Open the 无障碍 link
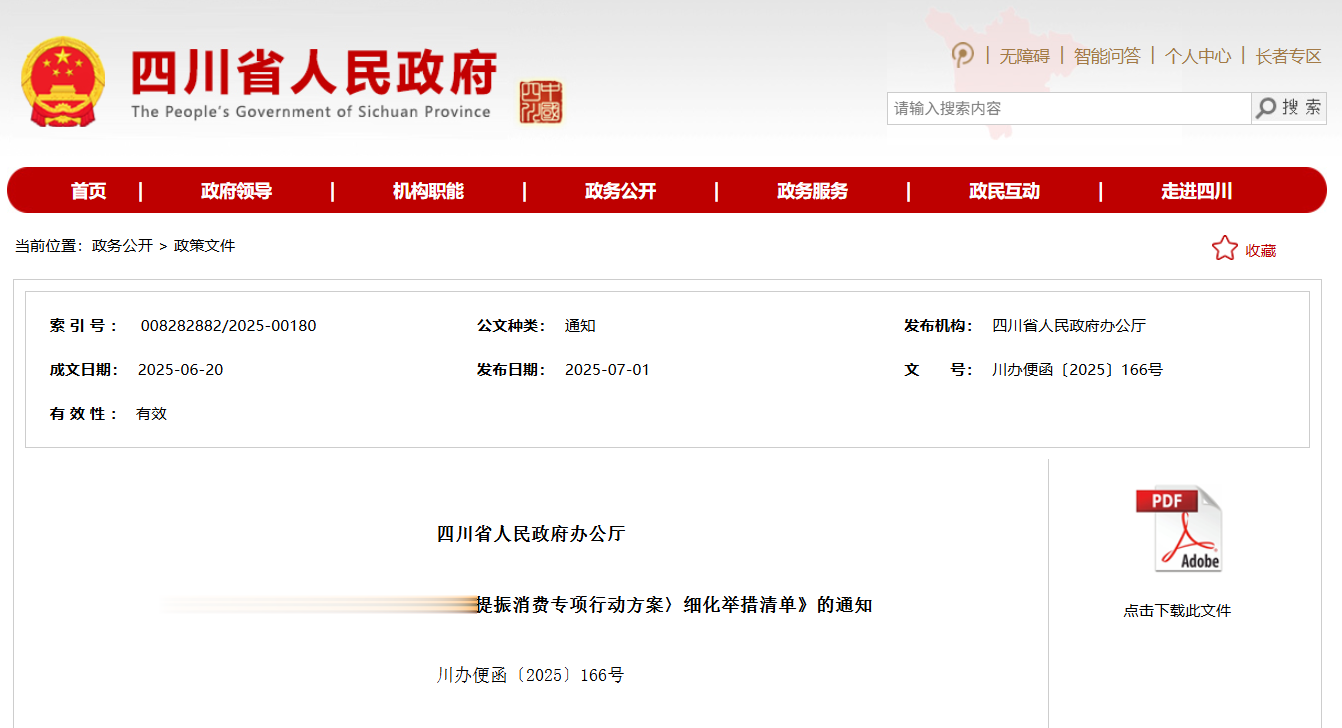 tap(1025, 56)
